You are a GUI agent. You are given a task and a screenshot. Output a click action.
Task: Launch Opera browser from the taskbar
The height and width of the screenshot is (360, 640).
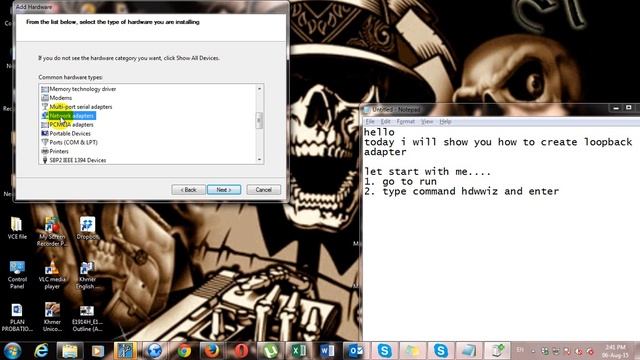(241, 351)
